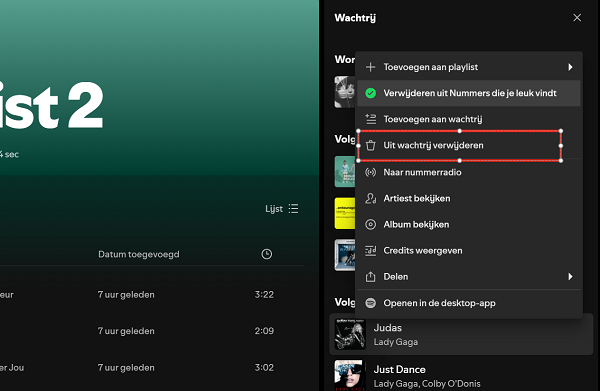600x391 pixels.
Task: Choose Openen in de desktop-app
Action: (x=469, y=303)
